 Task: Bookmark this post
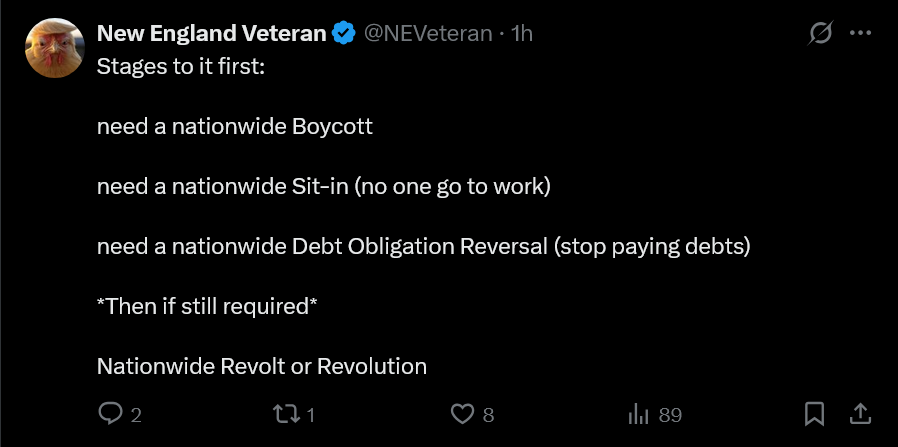pyautogui.click(x=815, y=413)
